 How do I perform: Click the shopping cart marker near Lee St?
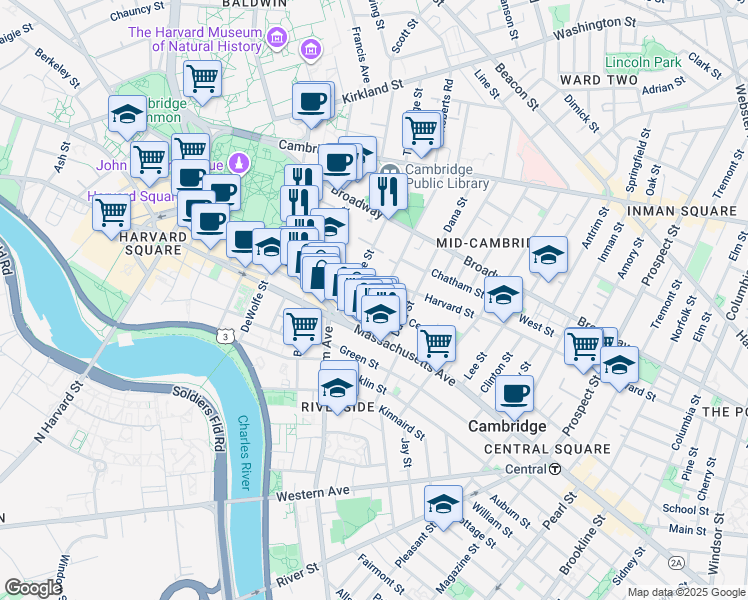click(x=436, y=345)
